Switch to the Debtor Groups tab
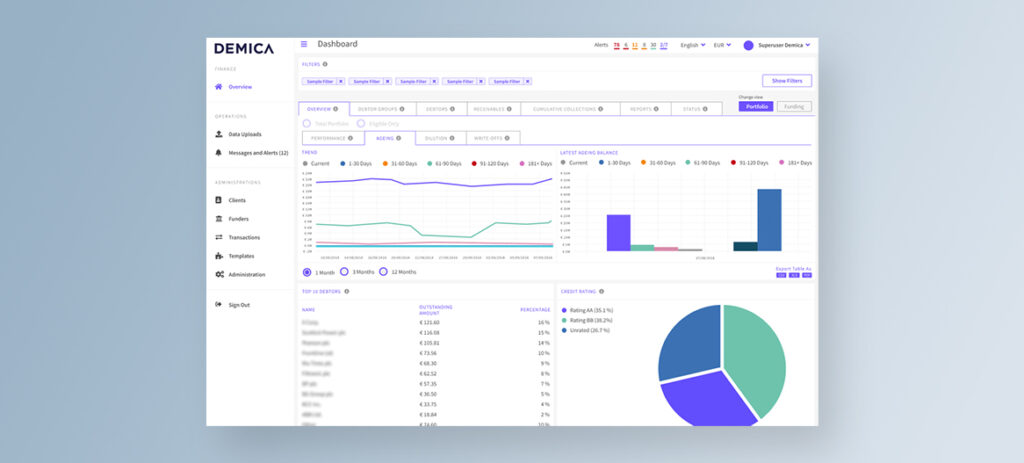This screenshot has width=1024, height=463. [380, 108]
